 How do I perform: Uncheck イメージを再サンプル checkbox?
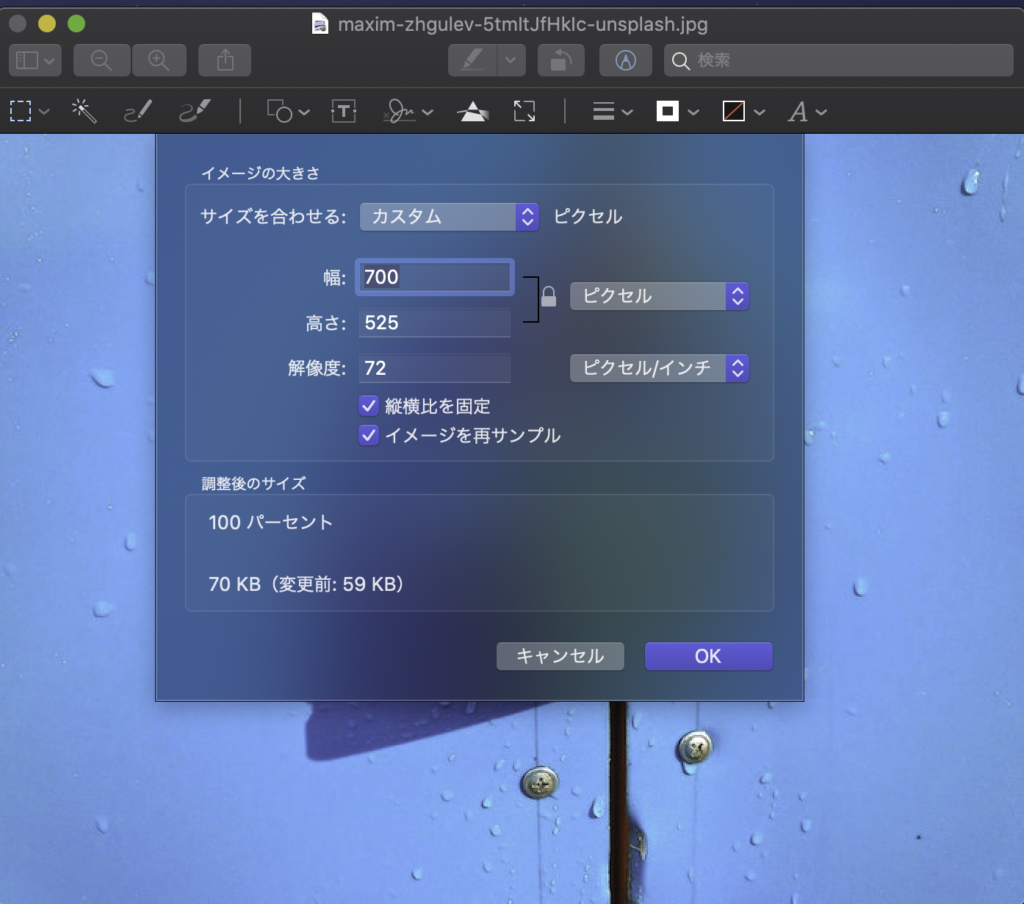point(368,435)
